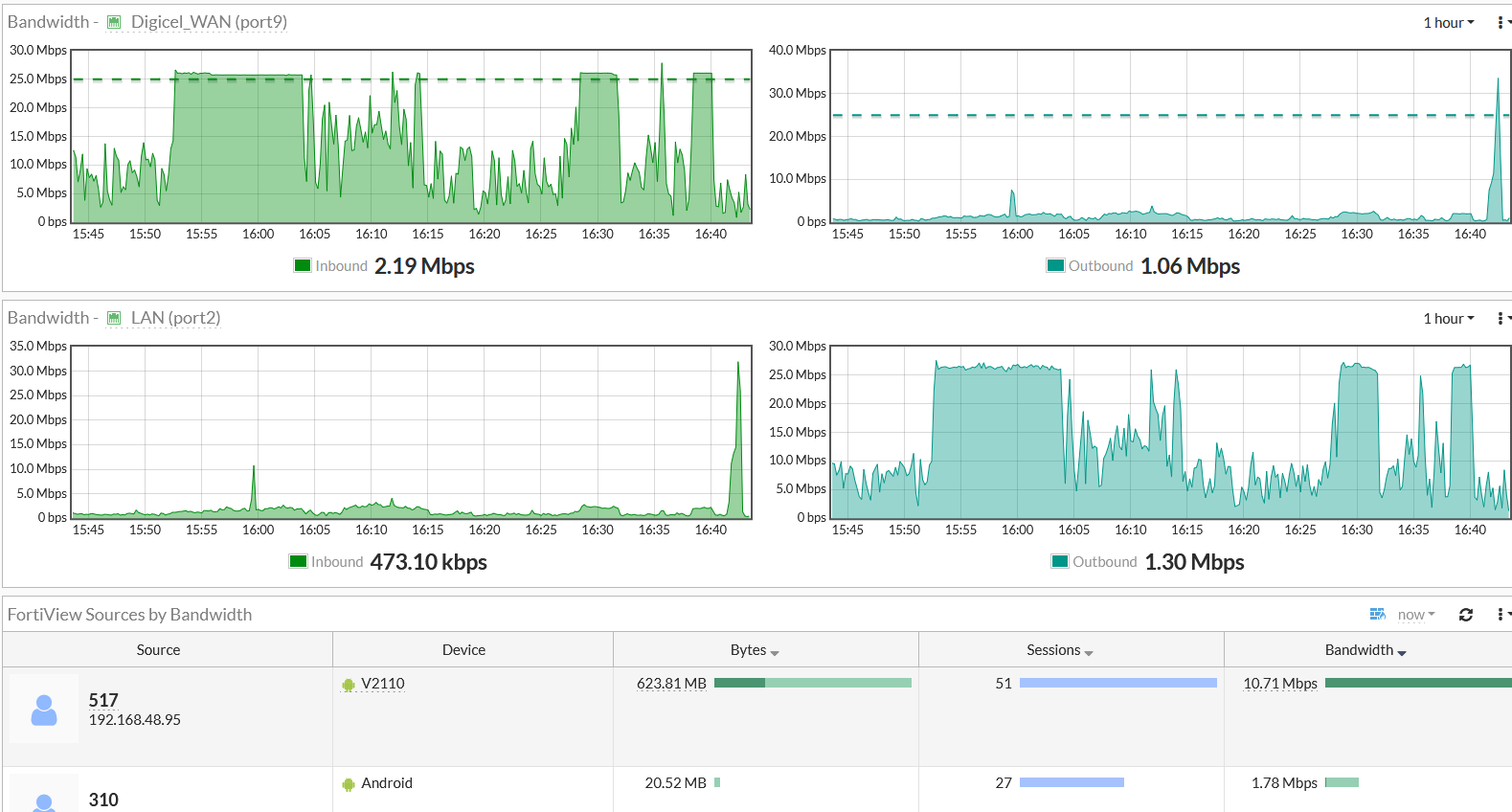Click the sessions bar for source 310
Image resolution: width=1512 pixels, height=812 pixels.
click(x=1072, y=782)
